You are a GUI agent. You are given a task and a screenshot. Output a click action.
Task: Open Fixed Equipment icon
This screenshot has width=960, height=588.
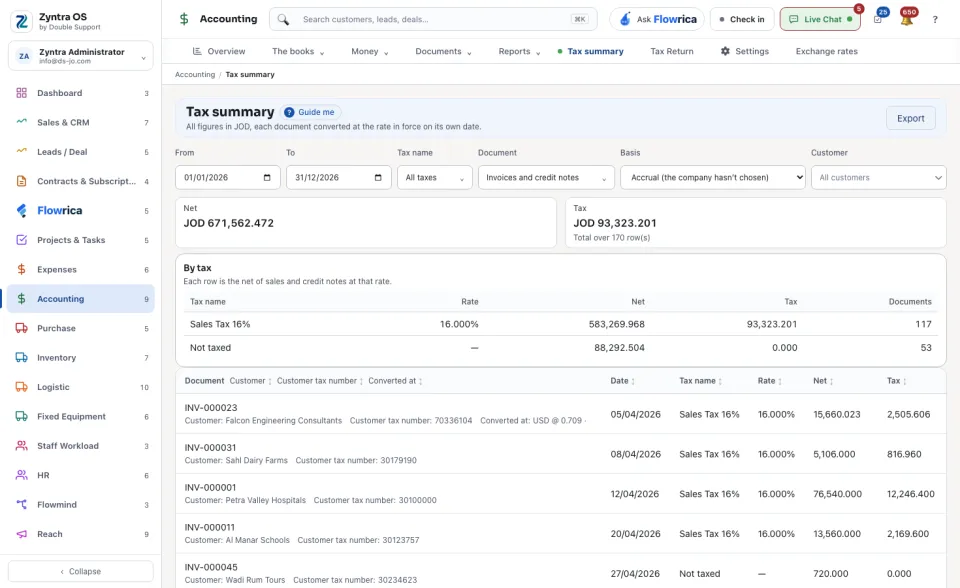tap(21, 416)
